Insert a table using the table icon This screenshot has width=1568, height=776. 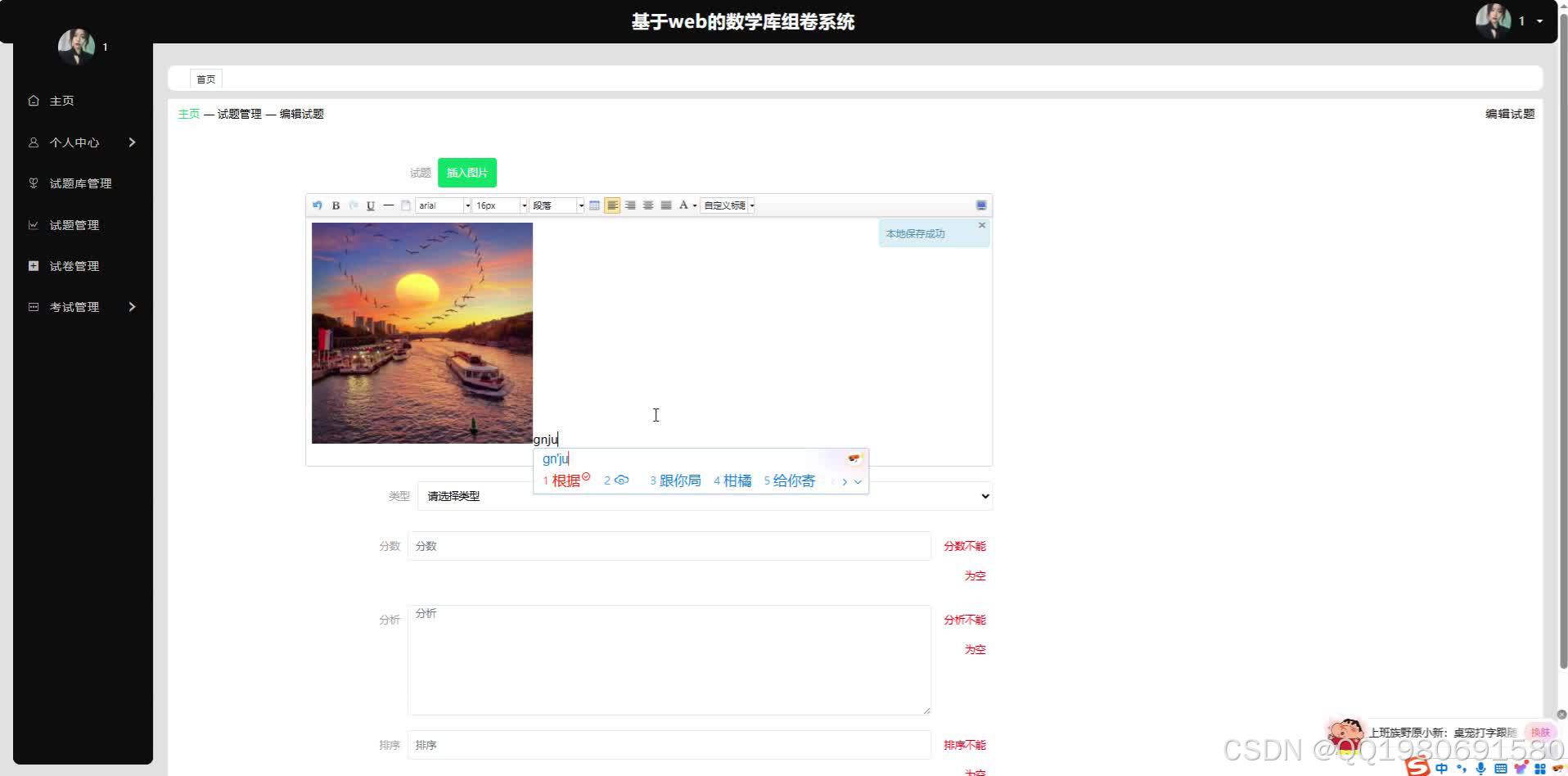(594, 205)
